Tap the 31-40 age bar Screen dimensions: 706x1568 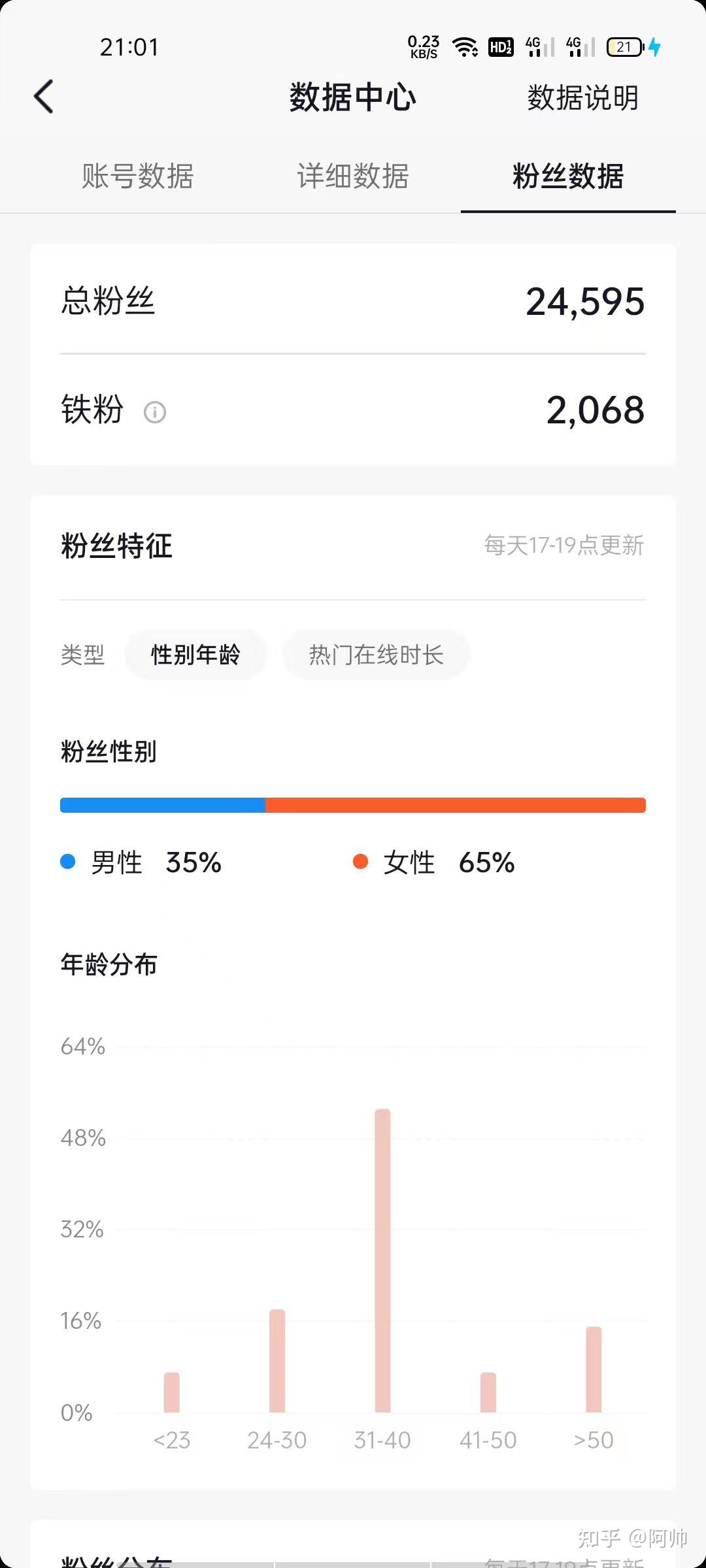(382, 1261)
